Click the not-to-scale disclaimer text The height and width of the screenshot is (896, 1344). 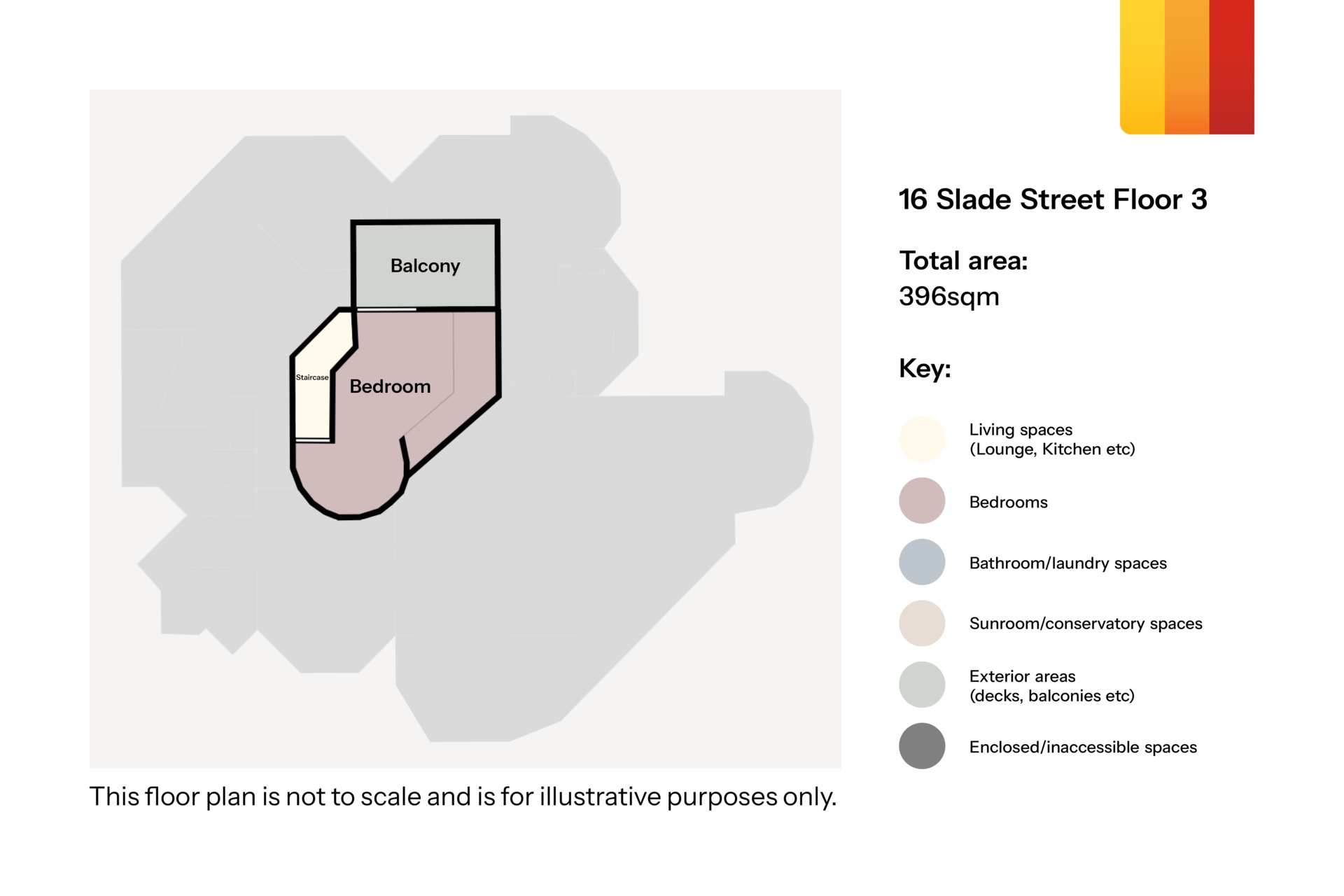point(463,797)
